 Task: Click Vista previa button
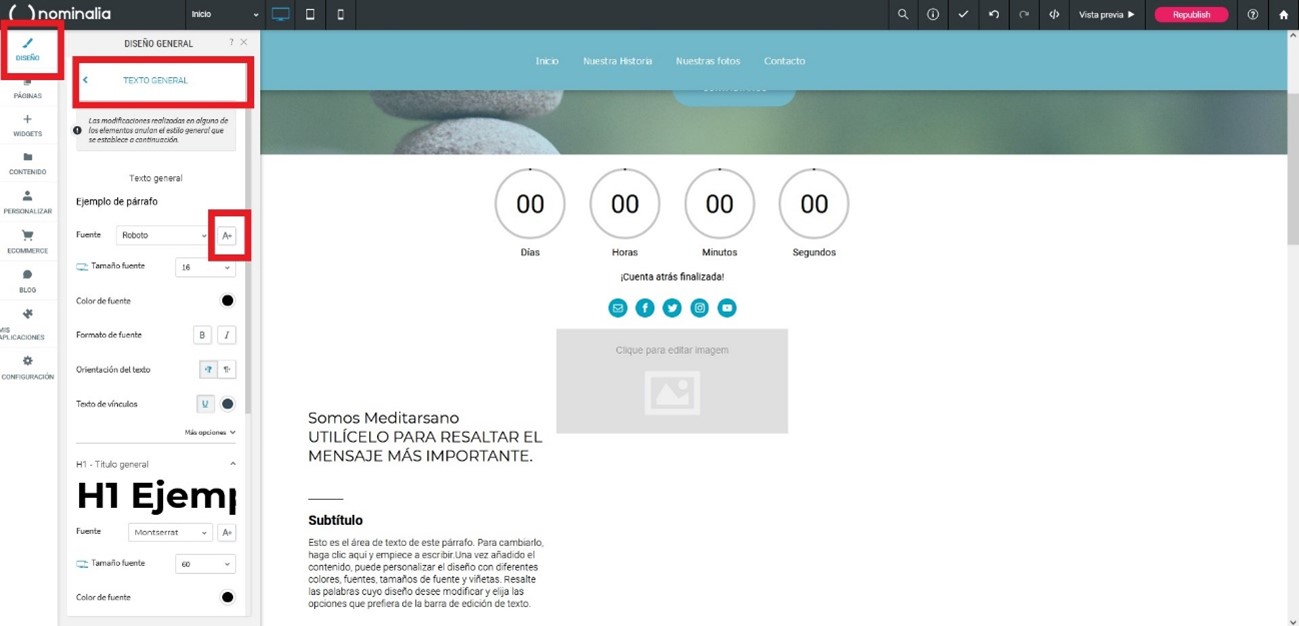click(x=1106, y=15)
